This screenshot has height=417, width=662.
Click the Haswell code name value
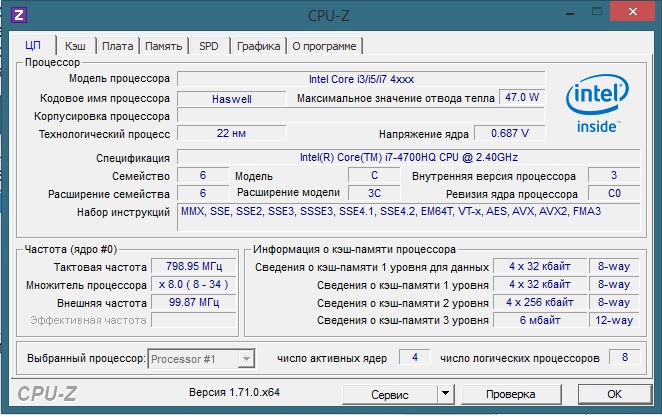pos(232,99)
